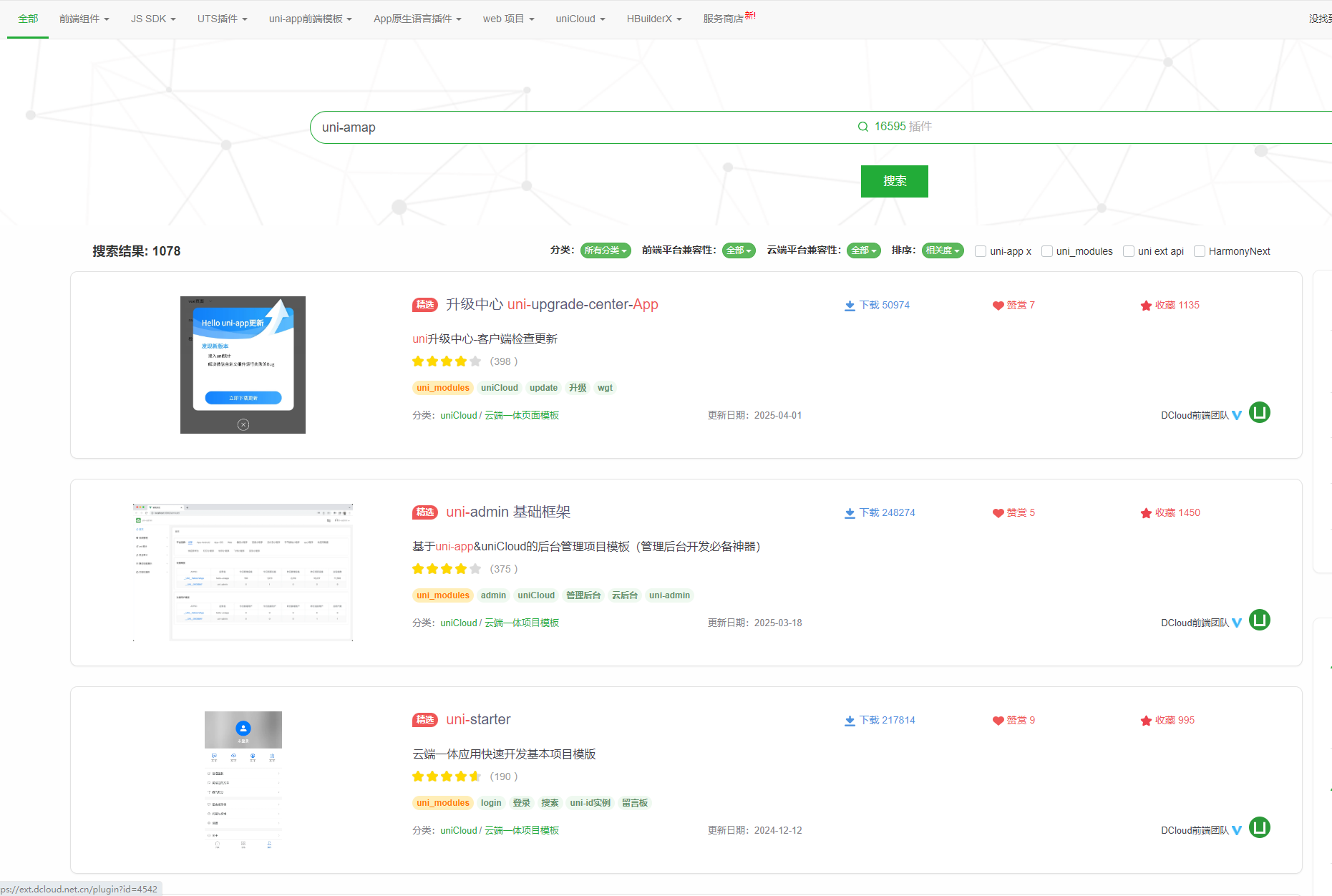Click star rating of uni-starter (190)

point(447,776)
